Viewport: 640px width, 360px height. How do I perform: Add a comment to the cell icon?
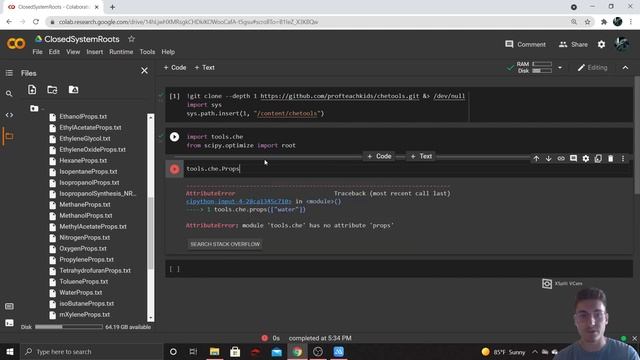pos(573,158)
